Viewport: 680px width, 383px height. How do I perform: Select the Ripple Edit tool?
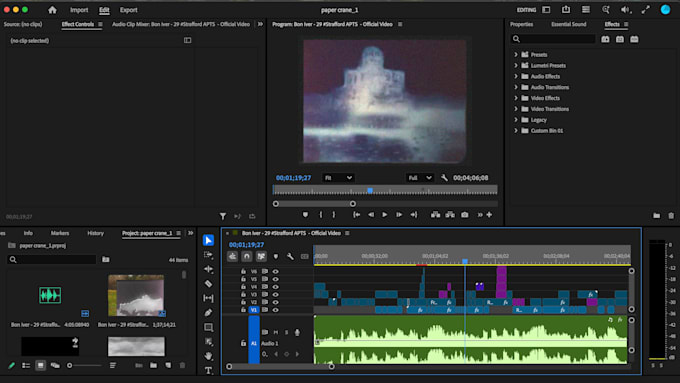pyautogui.click(x=209, y=269)
